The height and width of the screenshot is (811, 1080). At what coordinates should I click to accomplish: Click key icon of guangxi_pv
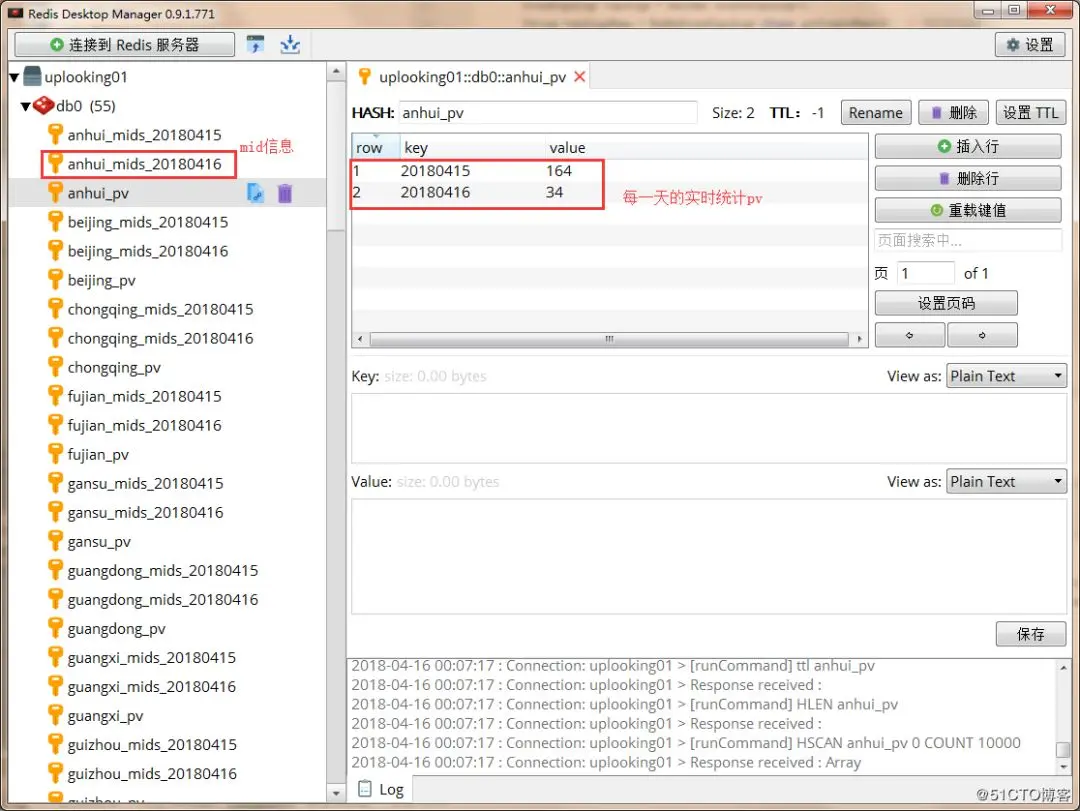coord(55,715)
